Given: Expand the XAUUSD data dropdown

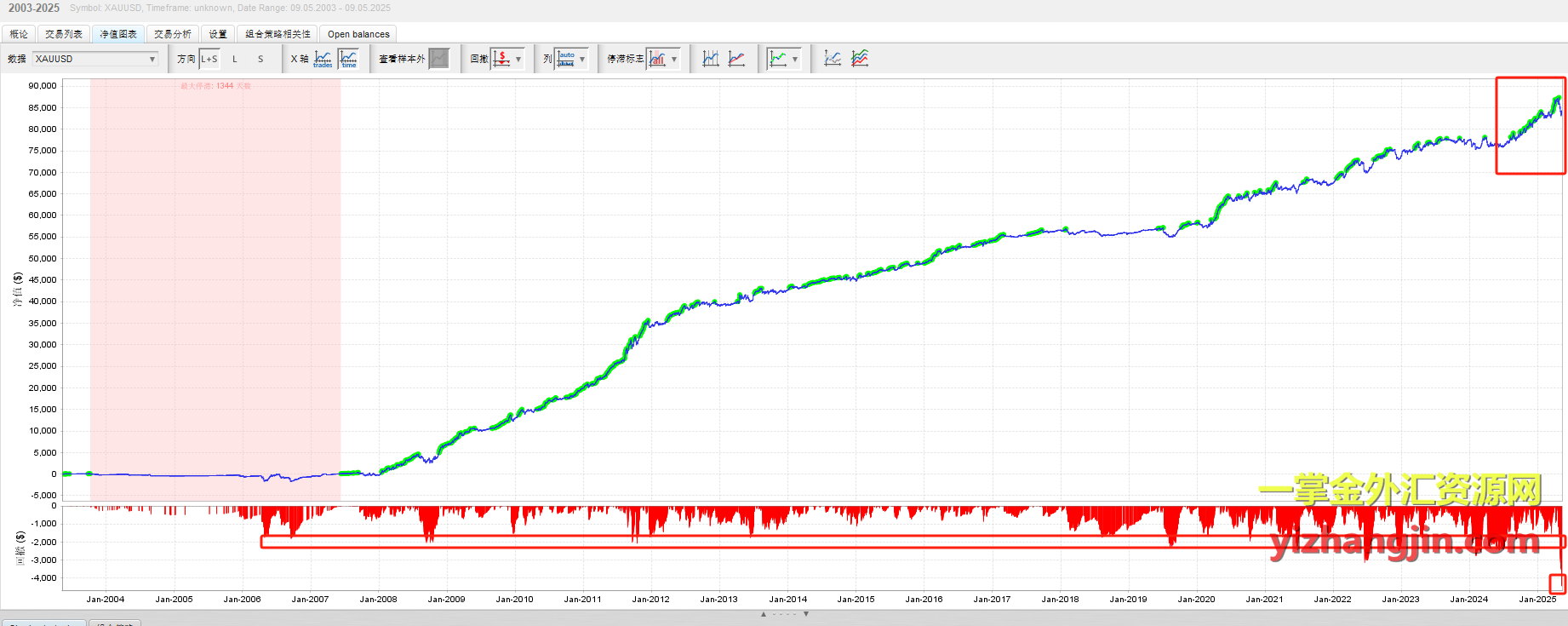Looking at the screenshot, I should pyautogui.click(x=95, y=59).
